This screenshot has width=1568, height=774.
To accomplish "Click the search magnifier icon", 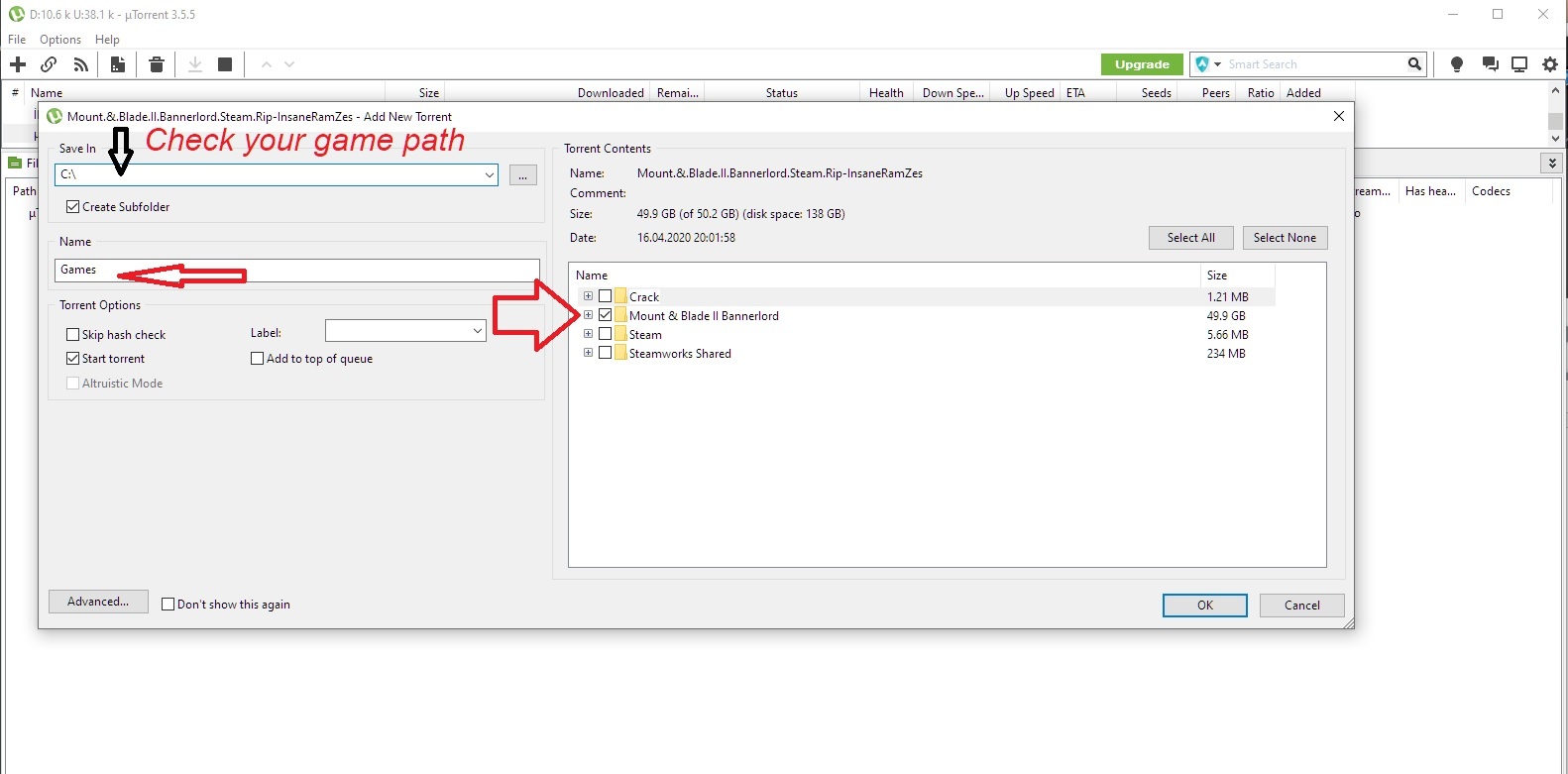I will [1414, 64].
